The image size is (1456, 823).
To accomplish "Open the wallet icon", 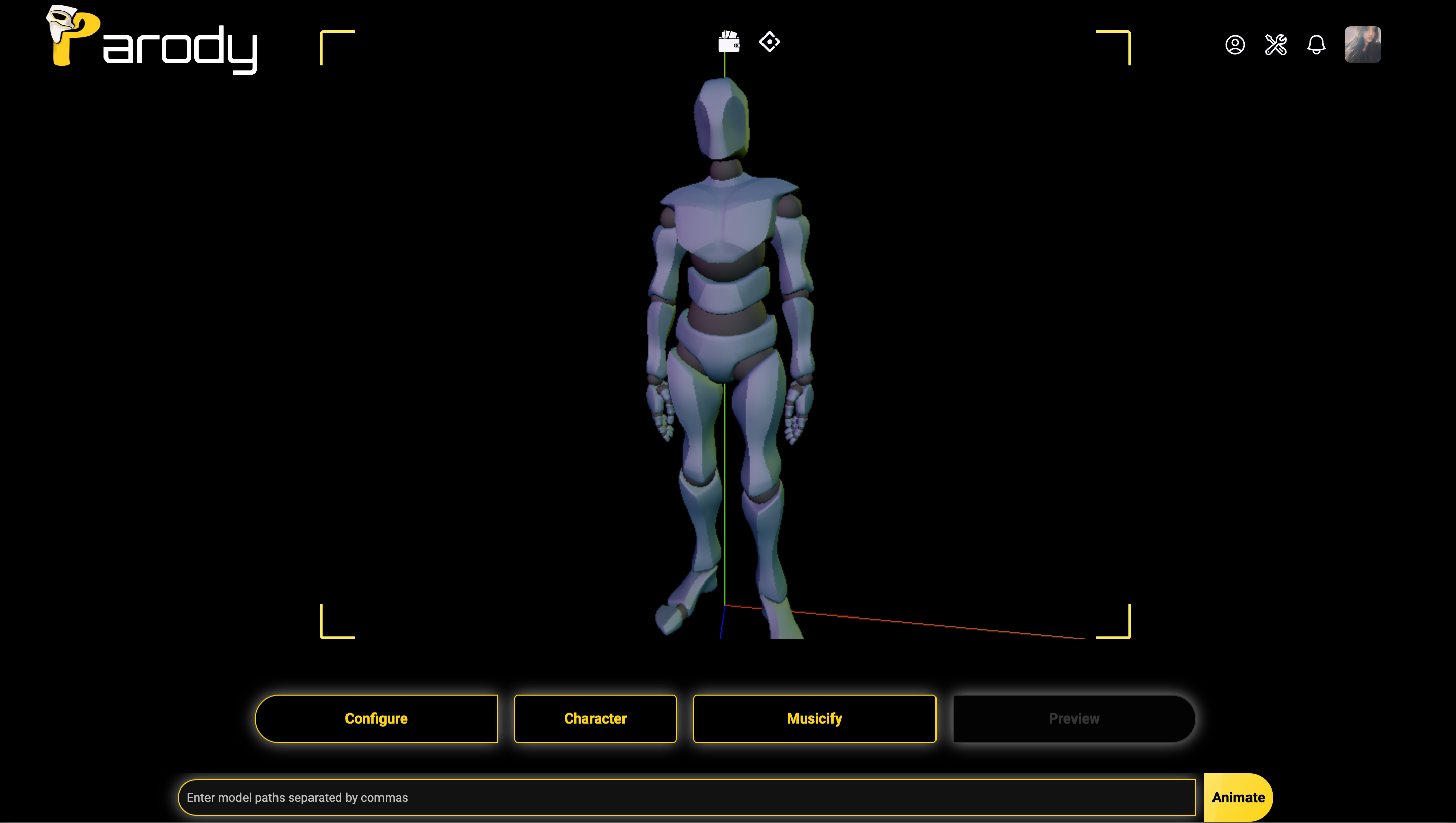I will click(x=729, y=43).
